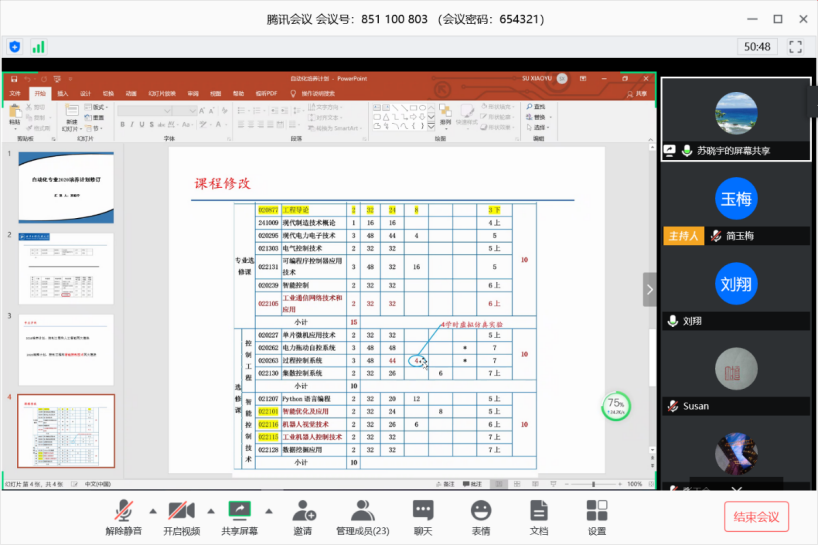Viewport: 818px width, 545px height.
Task: Click the unmute microphone icon (解除静音)
Action: click(124, 510)
